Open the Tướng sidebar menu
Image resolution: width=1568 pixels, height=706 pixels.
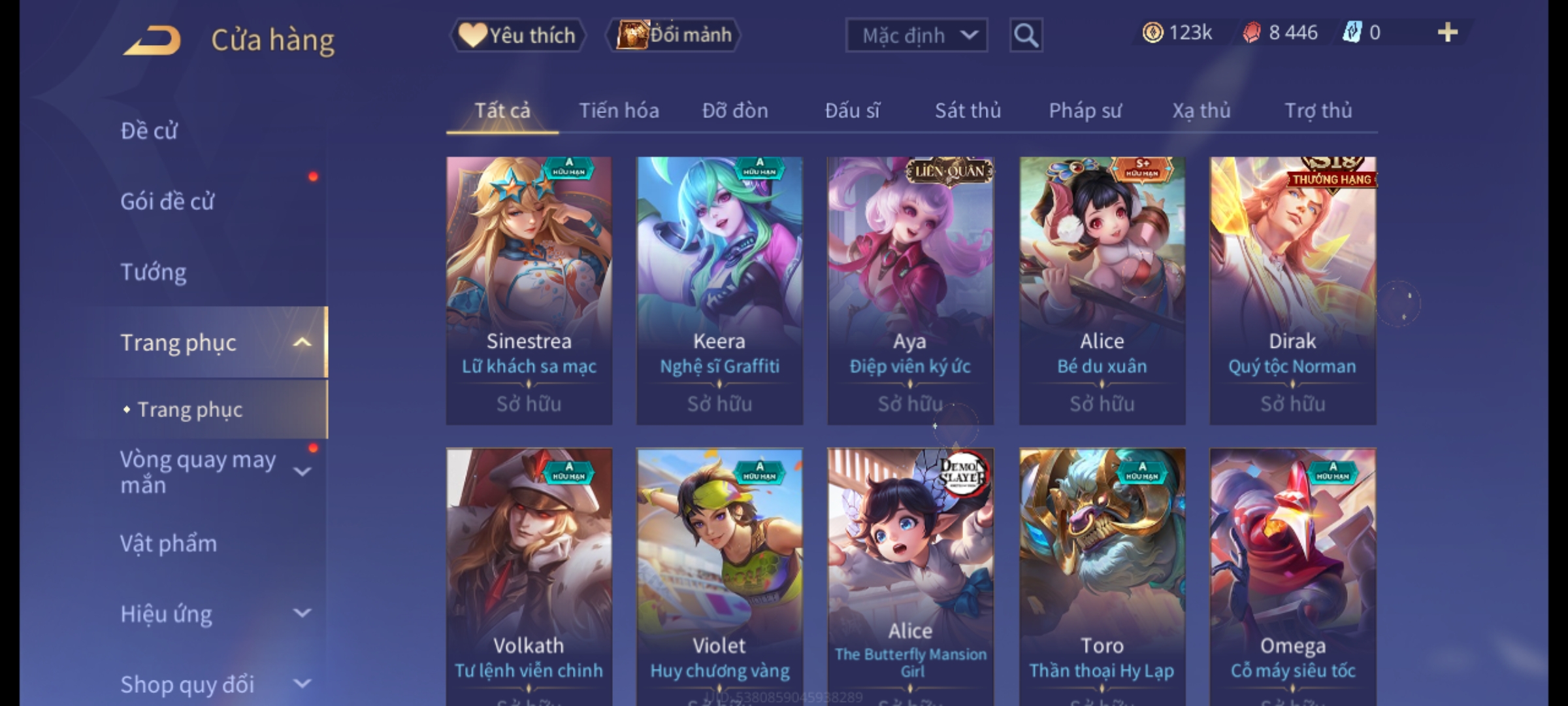[154, 272]
